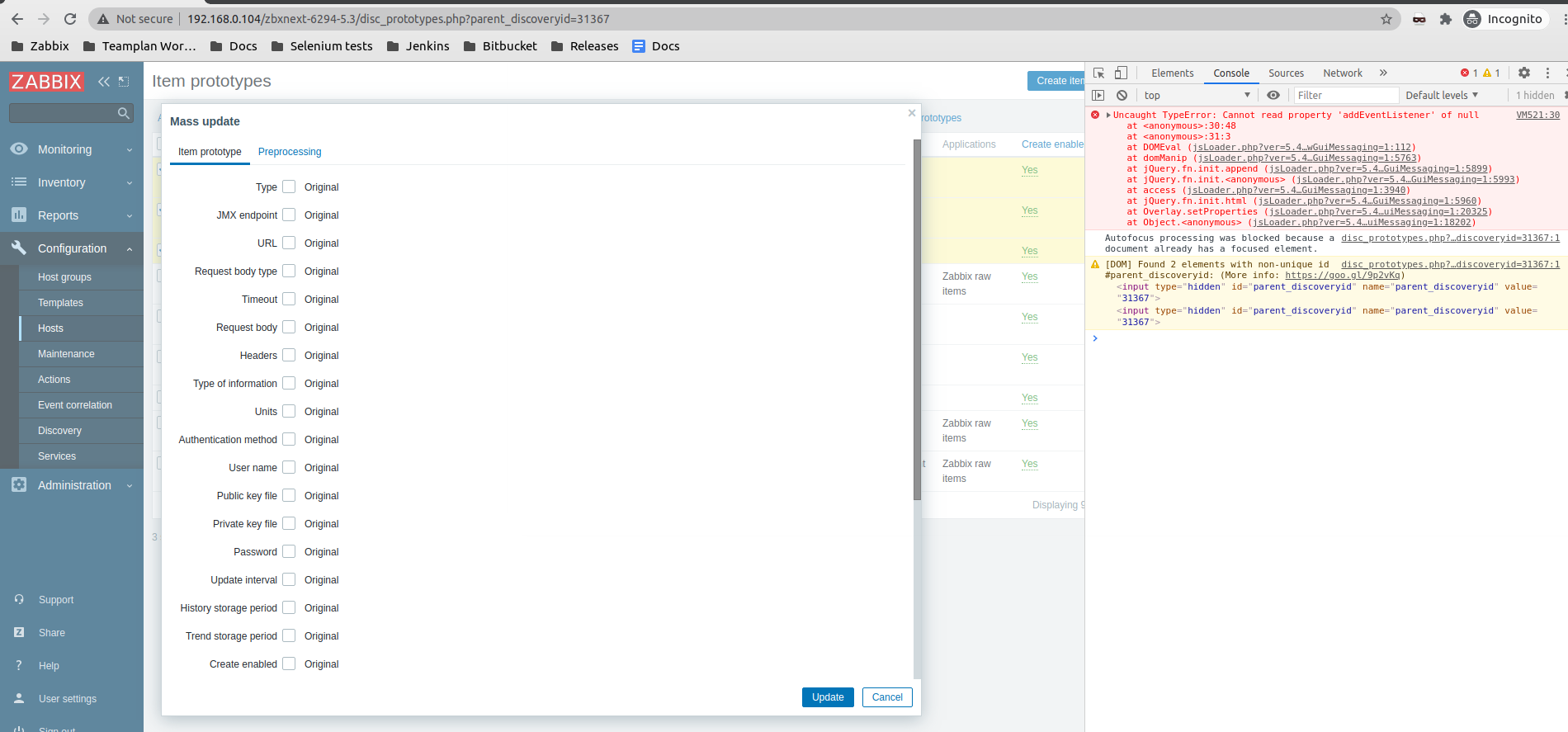Collapse the Configuration menu chevron
The image size is (1568, 732).
(x=130, y=248)
